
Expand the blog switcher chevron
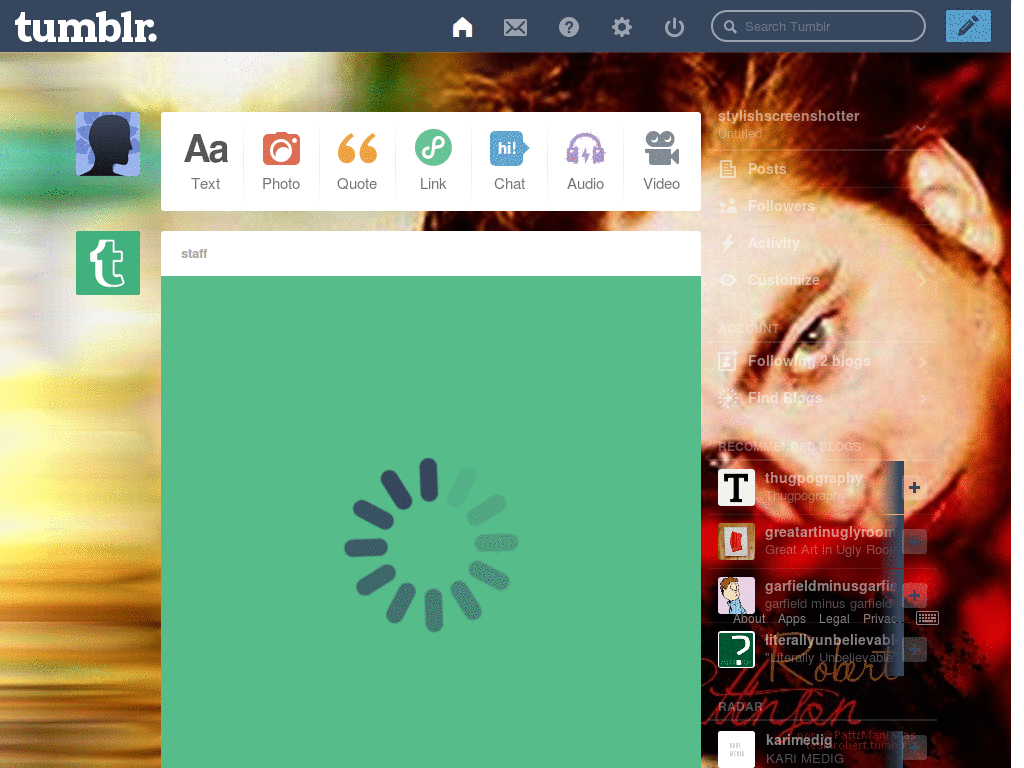pos(921,127)
